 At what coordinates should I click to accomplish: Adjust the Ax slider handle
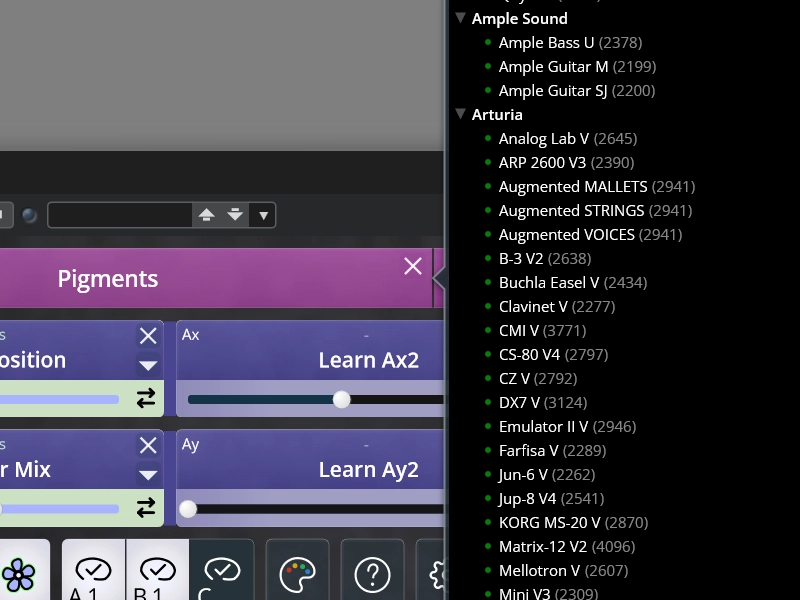[x=341, y=399]
